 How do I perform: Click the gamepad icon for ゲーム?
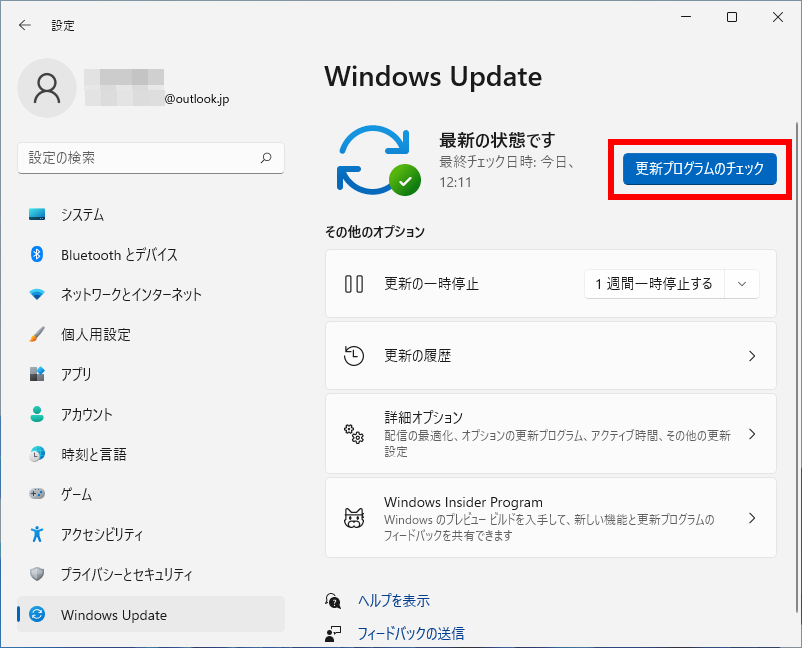coord(37,494)
